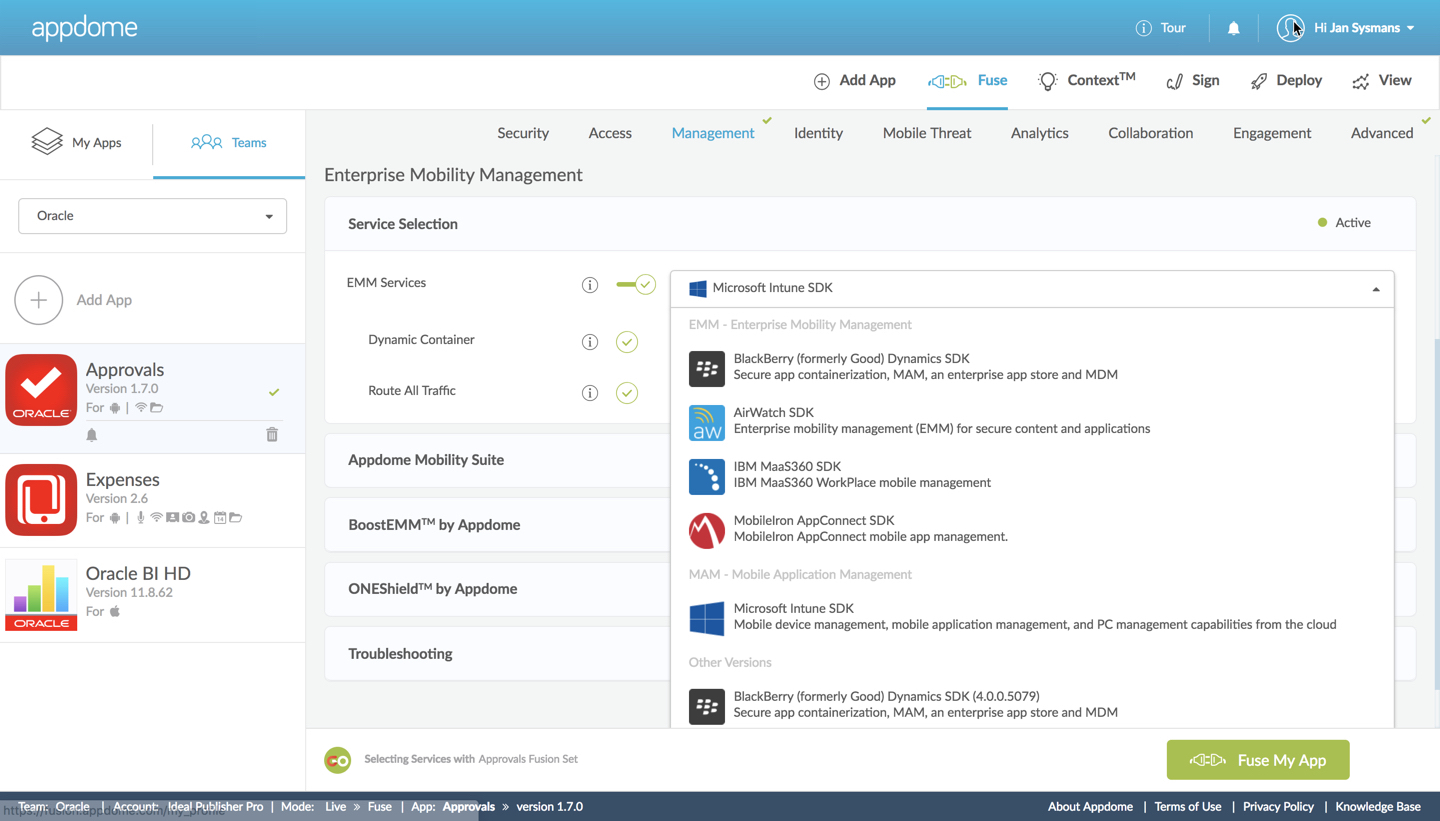The image size is (1440, 821).
Task: Click BlackBerry Dynamics SDK 4.0.0.5079 icon
Action: [707, 706]
